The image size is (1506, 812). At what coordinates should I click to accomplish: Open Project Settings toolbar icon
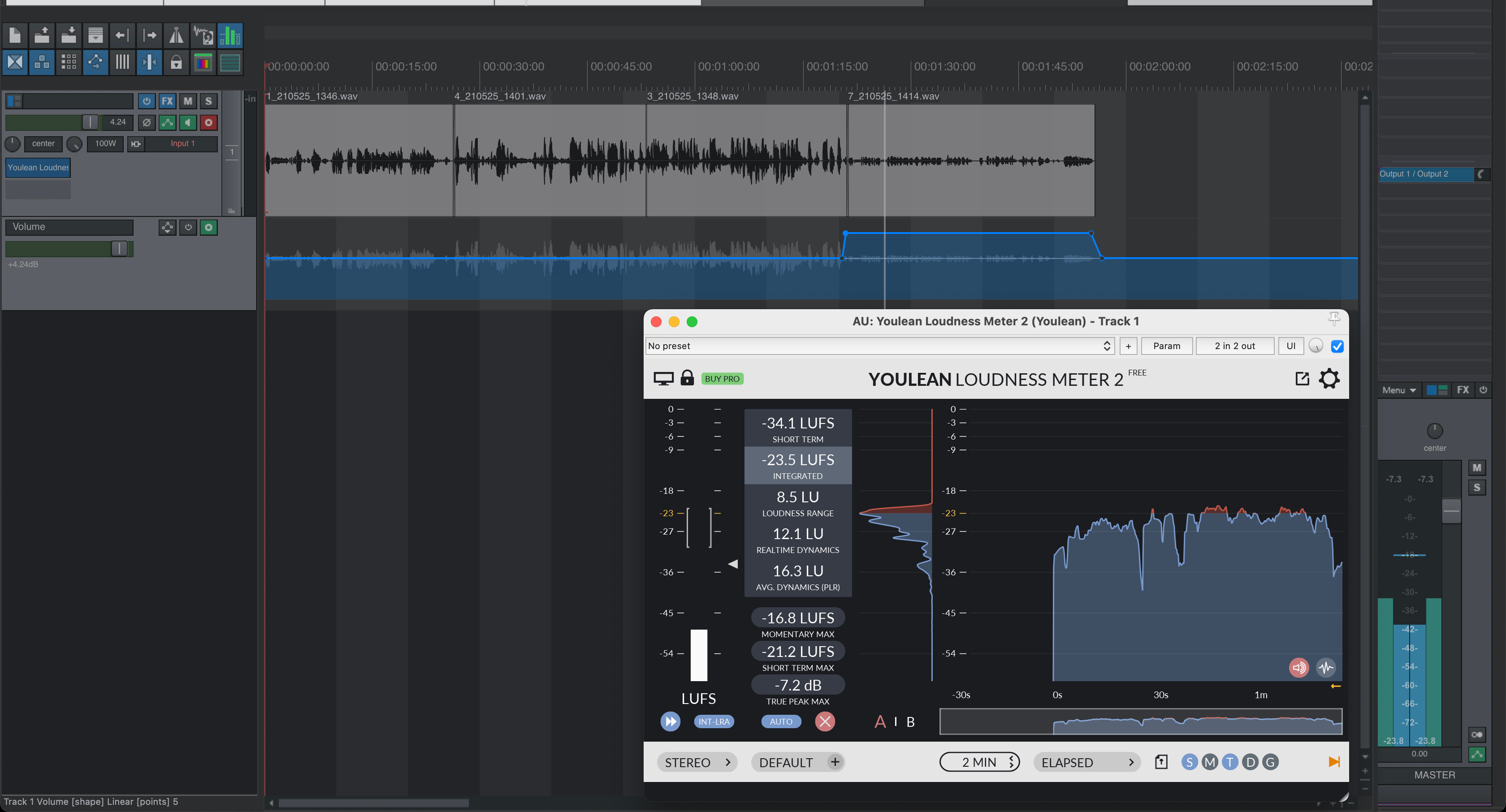(x=95, y=36)
